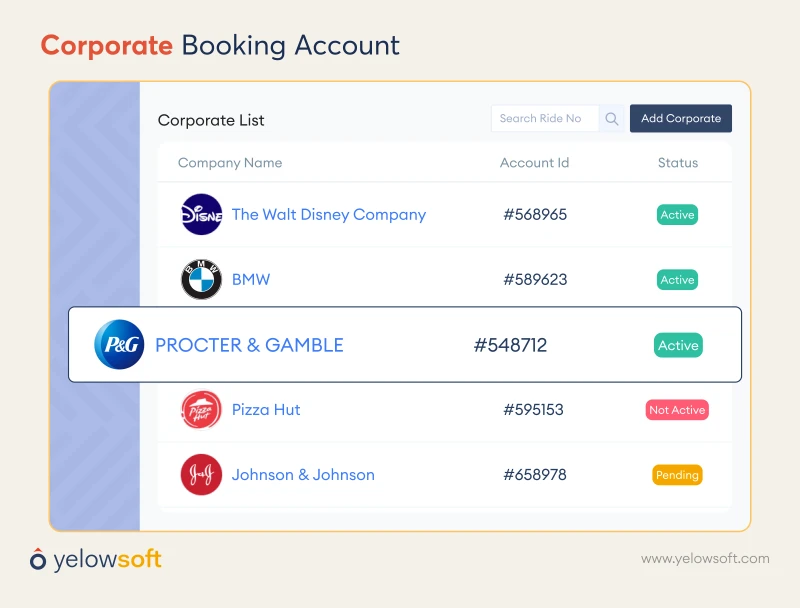This screenshot has height=608, width=800.
Task: Click the Johnson & Johnson logo
Action: click(x=201, y=475)
